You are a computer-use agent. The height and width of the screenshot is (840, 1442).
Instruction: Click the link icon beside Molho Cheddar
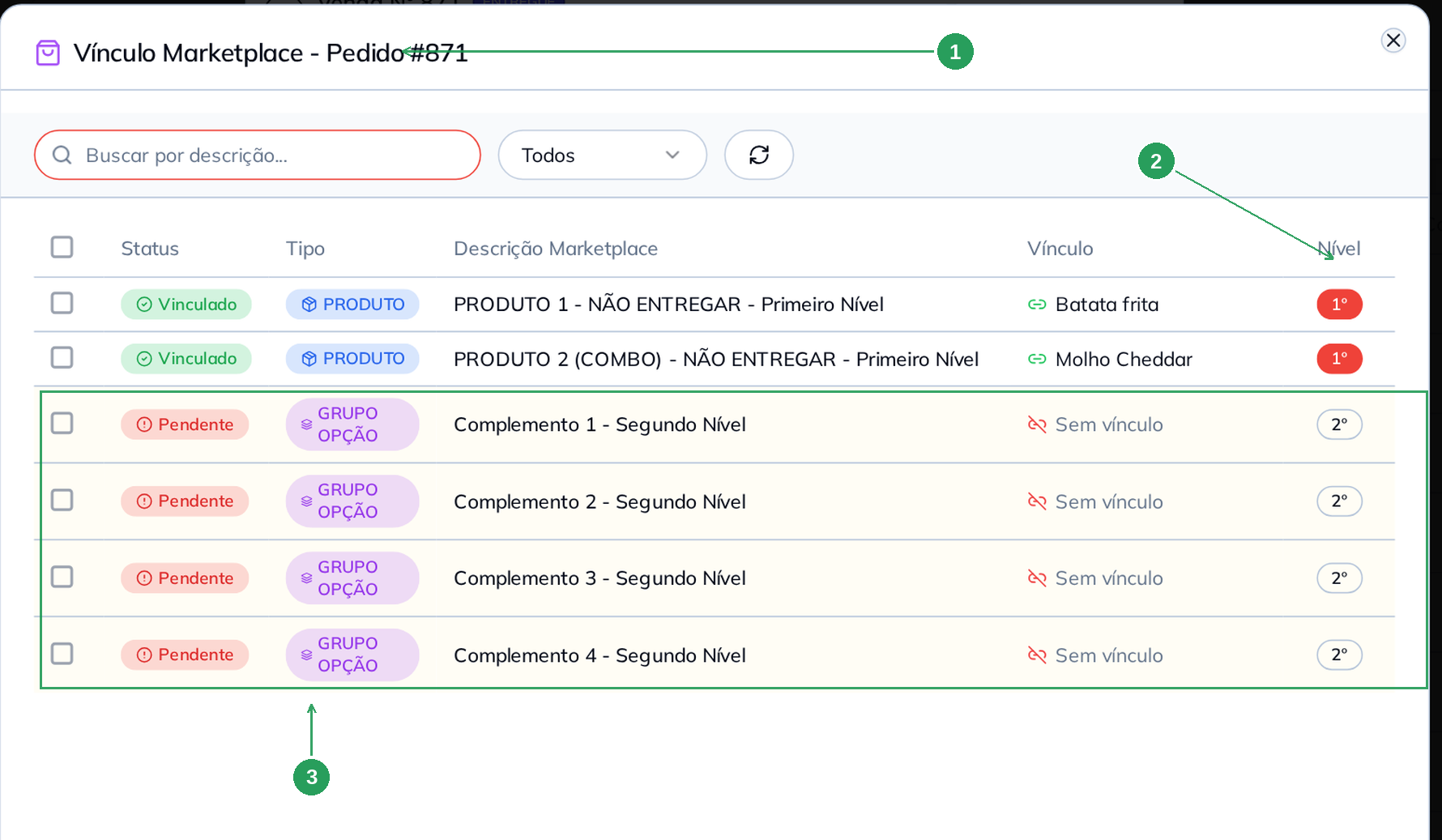[1037, 359]
